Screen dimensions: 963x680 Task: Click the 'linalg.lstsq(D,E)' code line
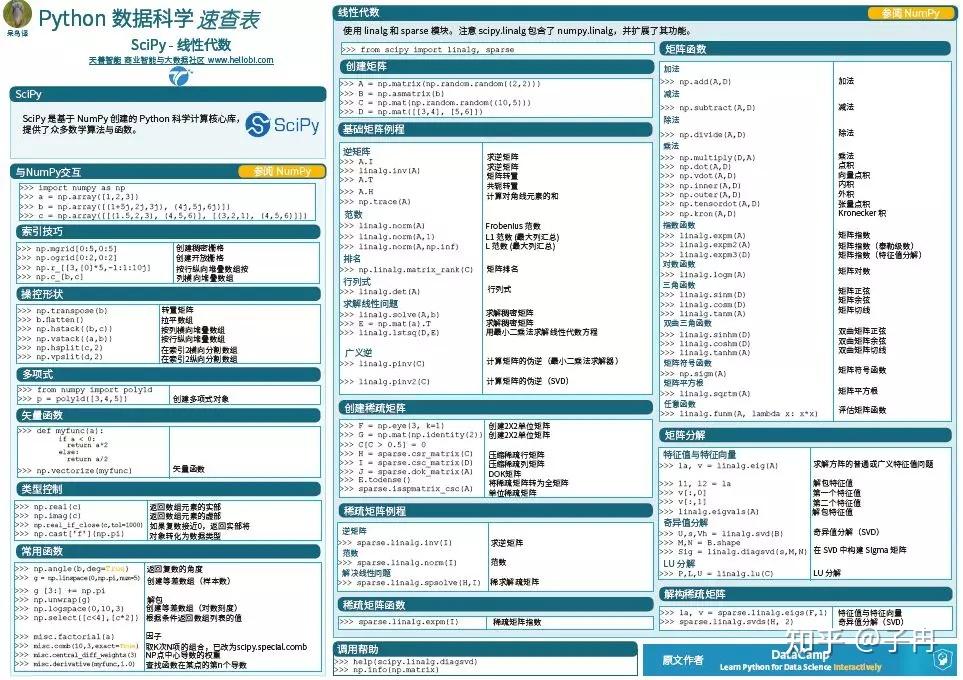(x=390, y=333)
